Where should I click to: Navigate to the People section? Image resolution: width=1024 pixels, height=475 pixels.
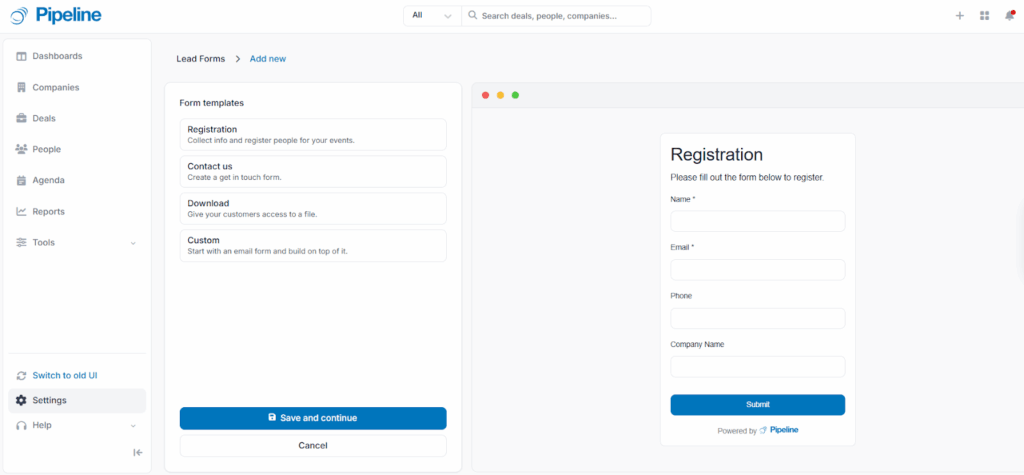[46, 149]
